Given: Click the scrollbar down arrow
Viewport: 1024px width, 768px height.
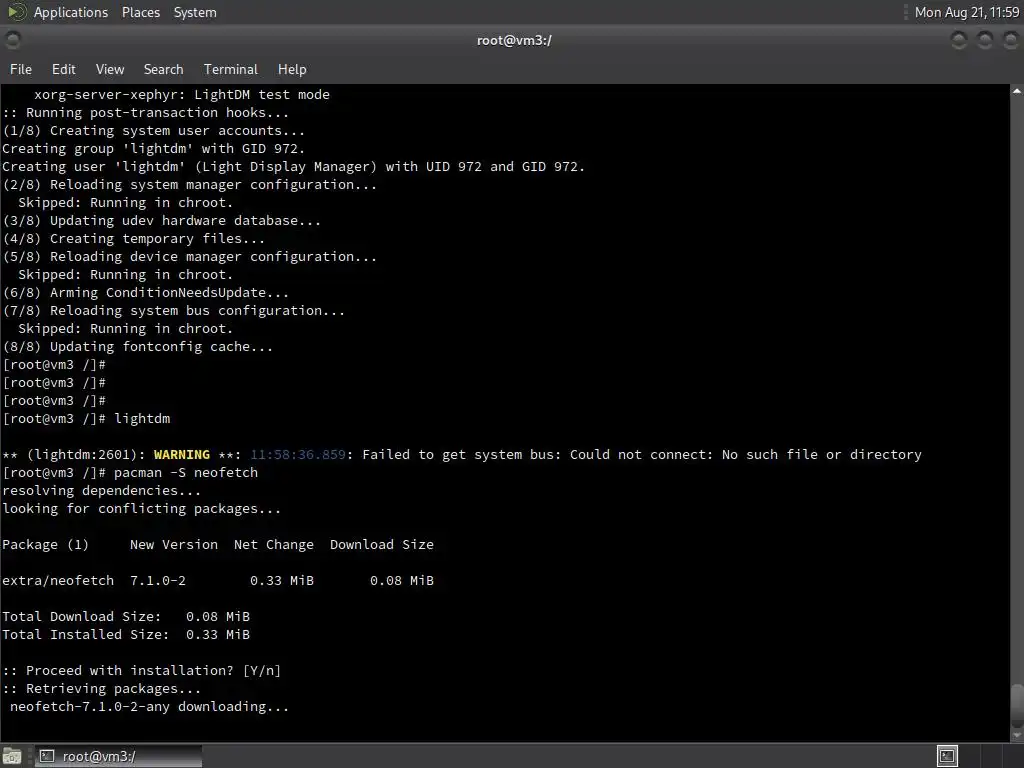Looking at the screenshot, I should click(x=1017, y=735).
